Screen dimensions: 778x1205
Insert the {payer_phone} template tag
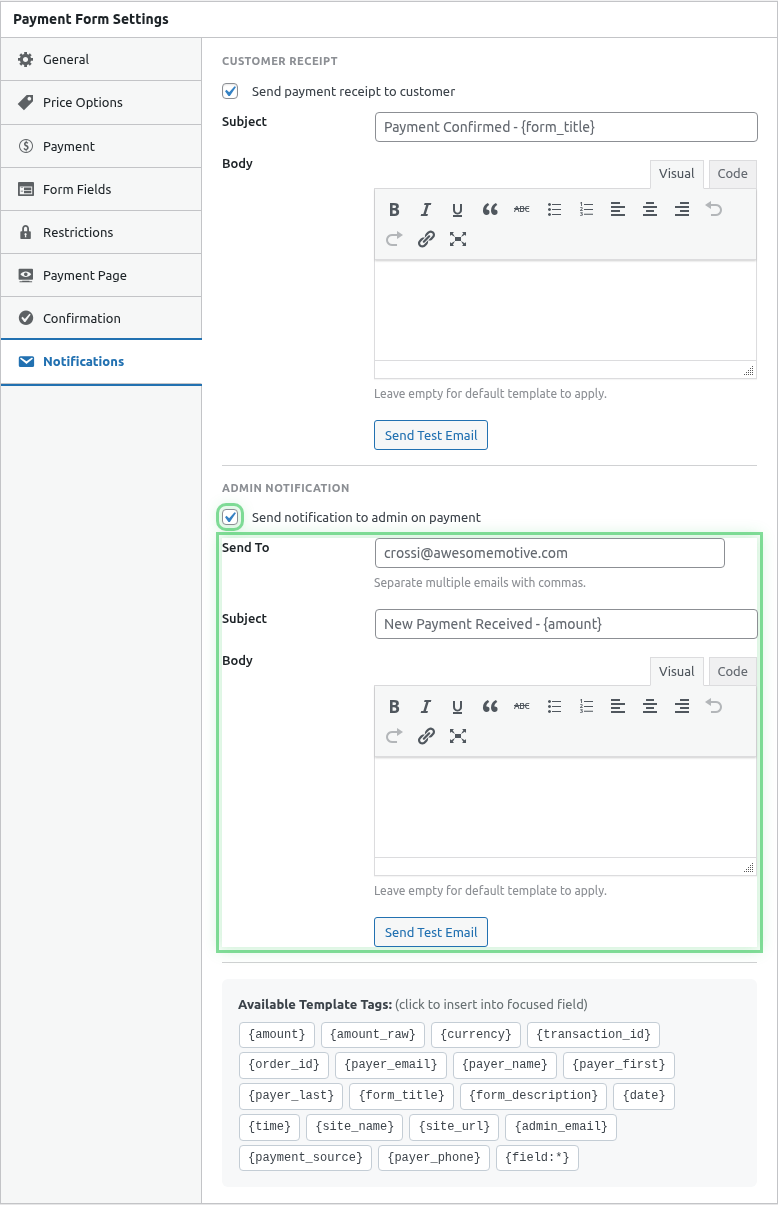(435, 1158)
